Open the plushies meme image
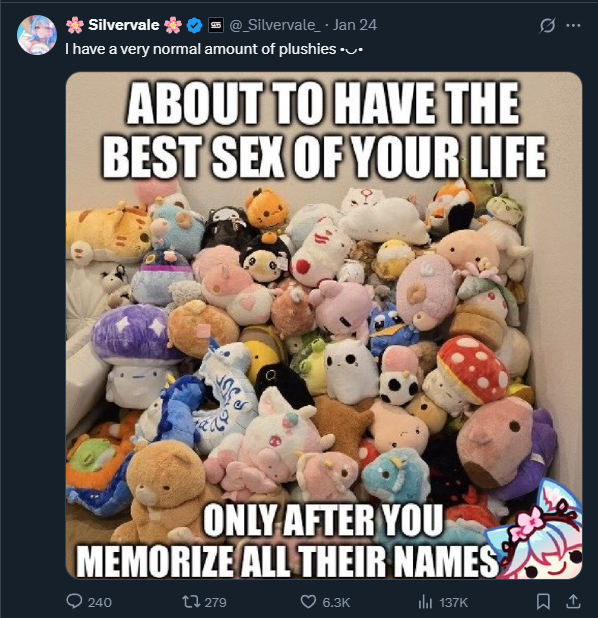This screenshot has height=618, width=598. pos(324,325)
